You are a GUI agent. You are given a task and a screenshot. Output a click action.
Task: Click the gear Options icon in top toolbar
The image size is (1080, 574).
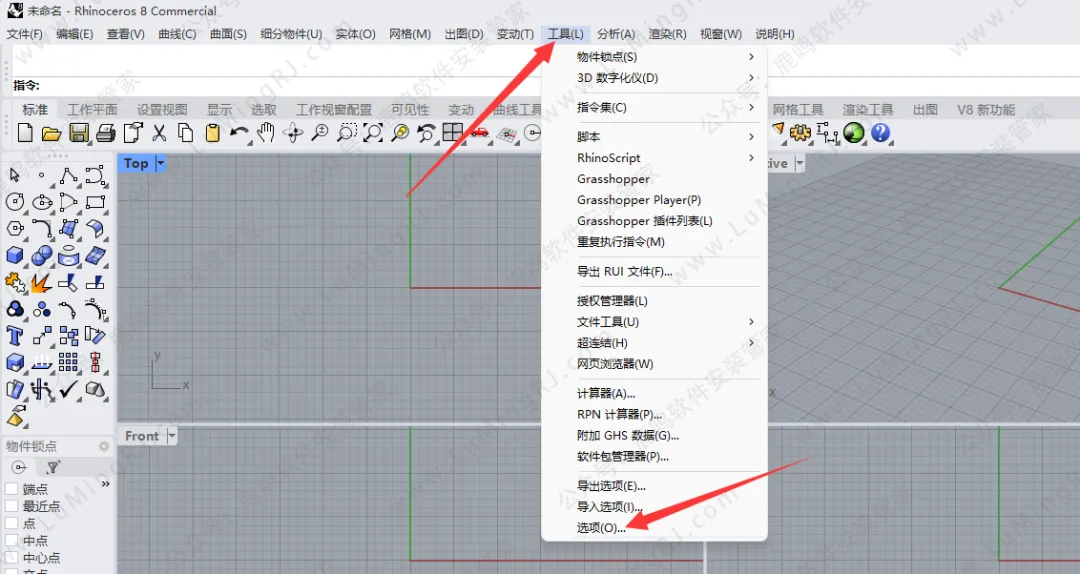click(800, 132)
